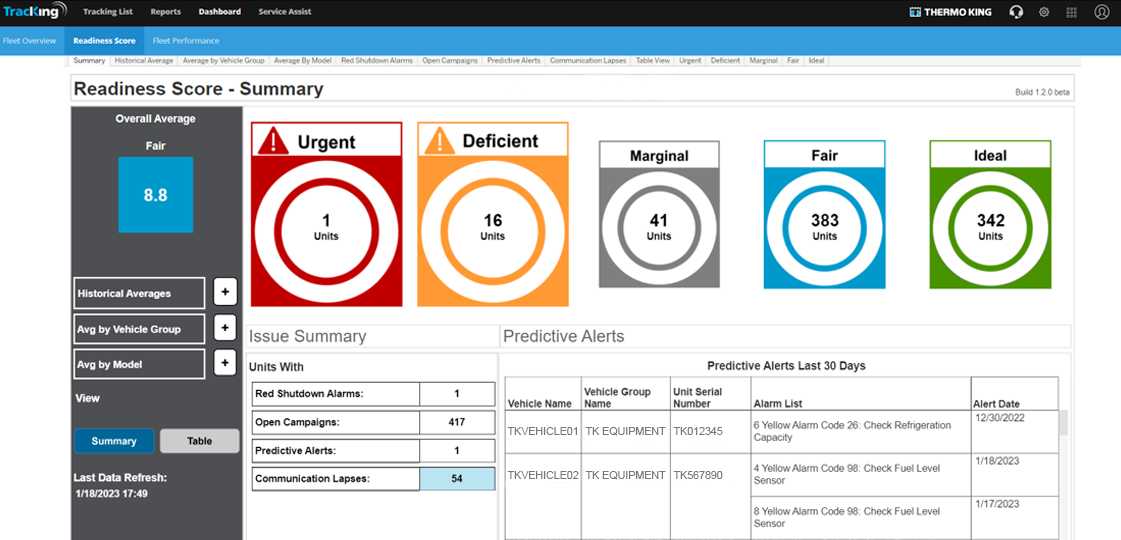Click the Urgent warning triangle icon
1121x540 pixels.
click(273, 141)
